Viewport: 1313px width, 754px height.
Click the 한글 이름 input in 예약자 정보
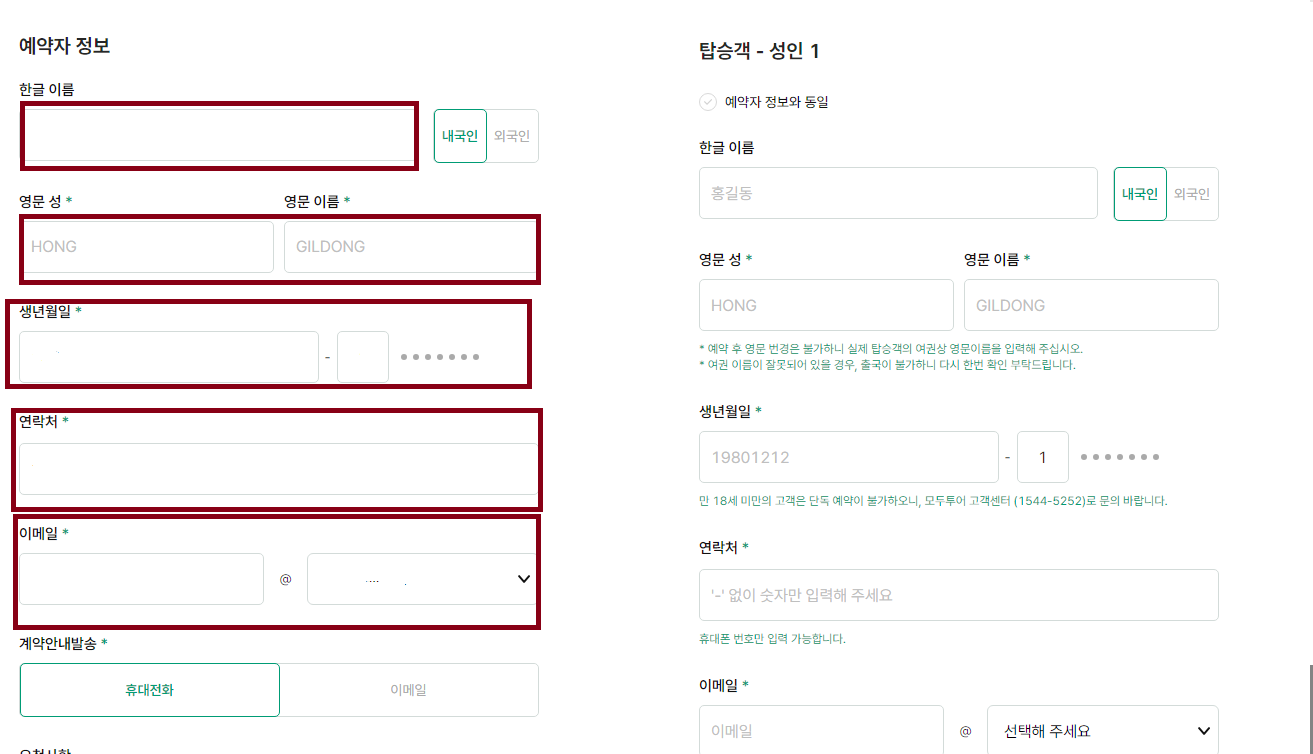click(x=218, y=136)
